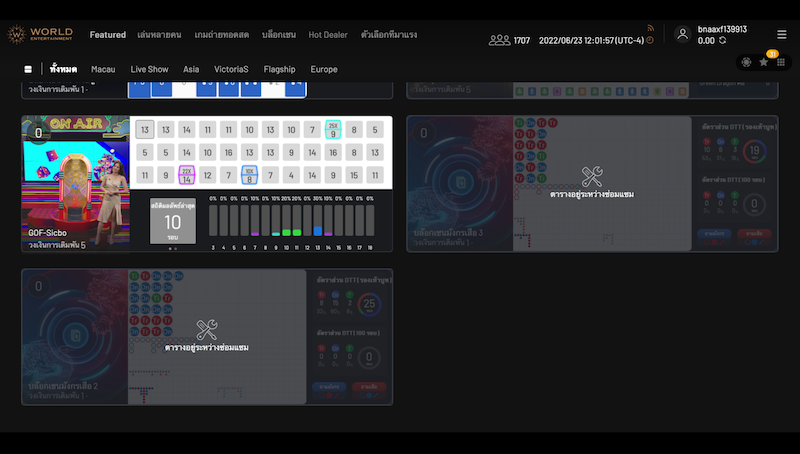Click the result cell showing 15

[x=354, y=175]
